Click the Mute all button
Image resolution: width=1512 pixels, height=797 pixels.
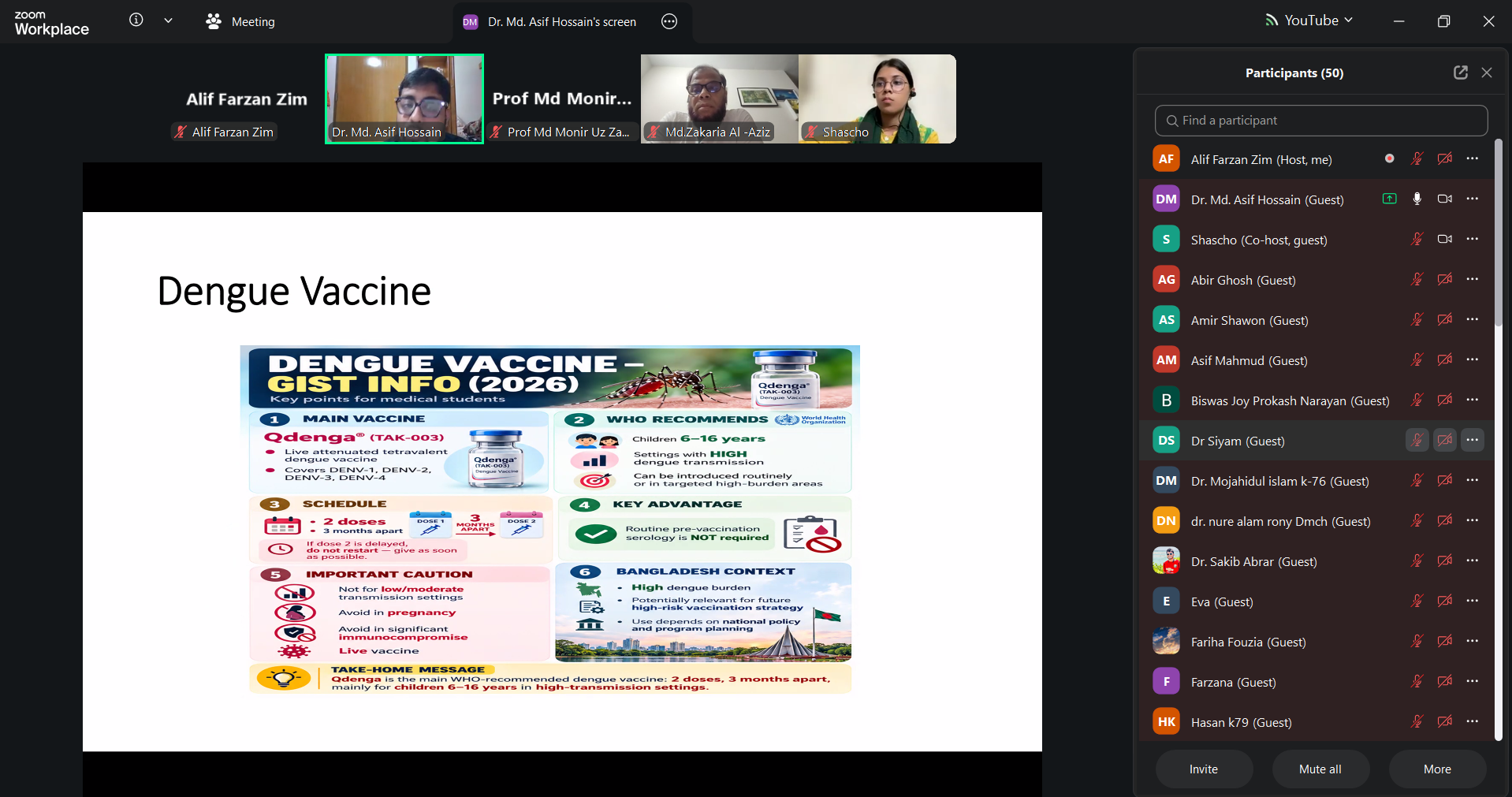pyautogui.click(x=1320, y=769)
